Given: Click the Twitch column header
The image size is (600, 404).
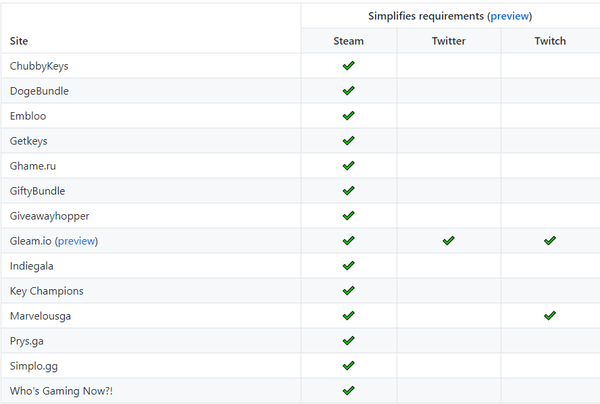Looking at the screenshot, I should 550,41.
